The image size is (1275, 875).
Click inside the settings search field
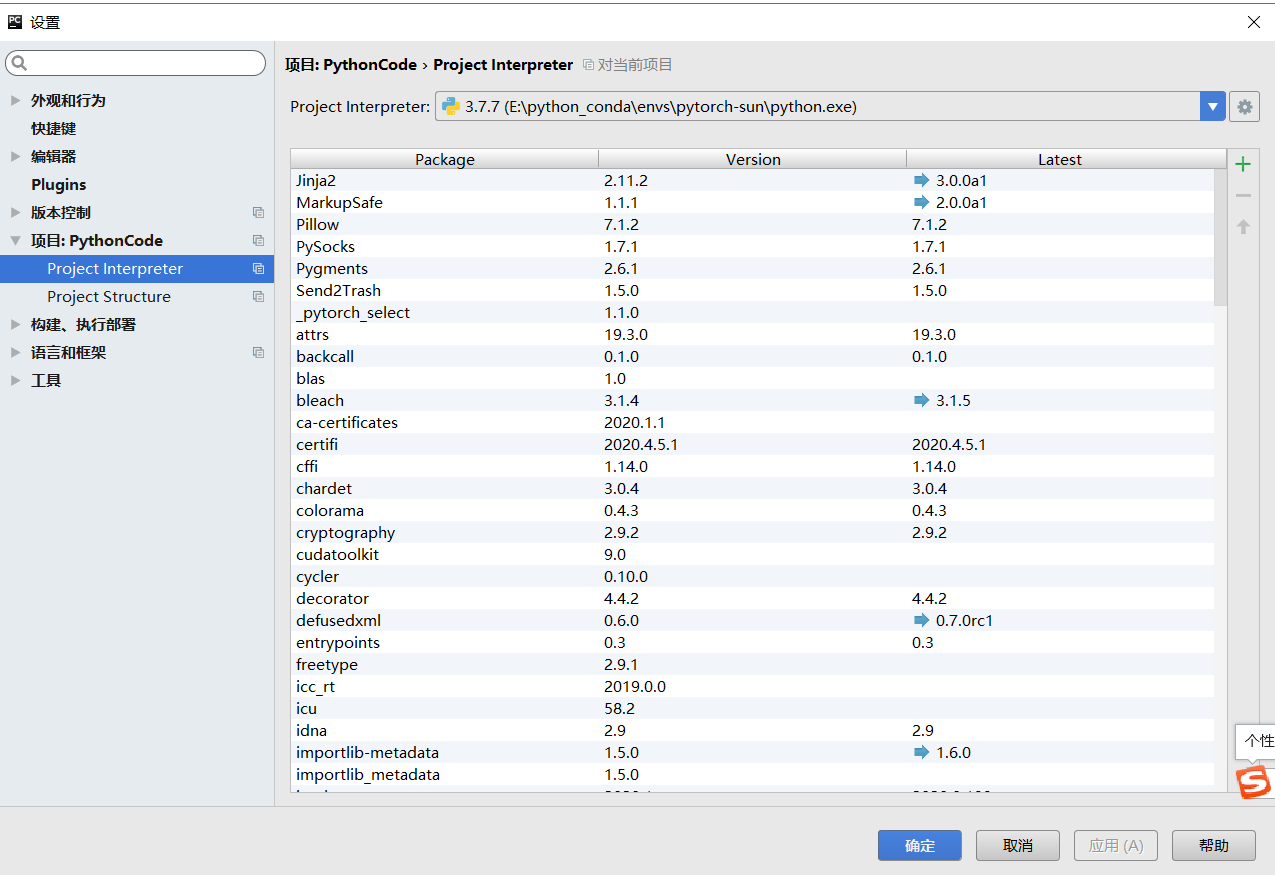pos(135,62)
